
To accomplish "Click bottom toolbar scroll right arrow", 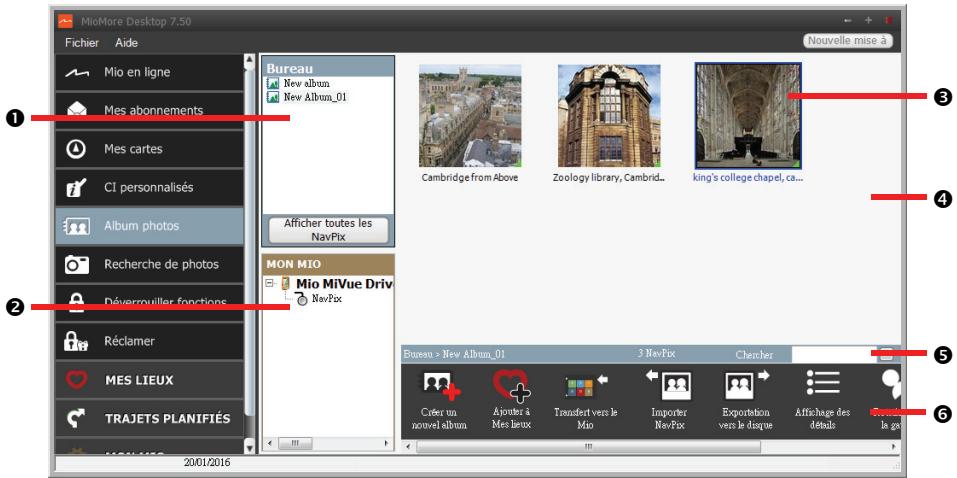I will 895,446.
